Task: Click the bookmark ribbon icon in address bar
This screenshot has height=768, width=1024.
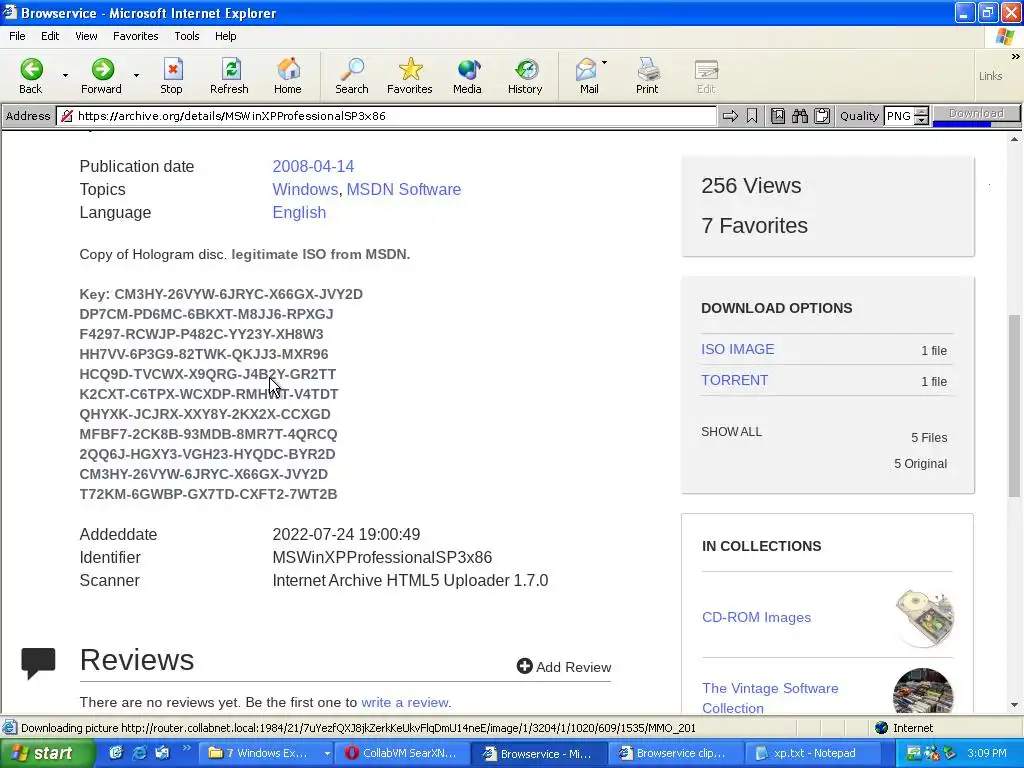Action: pyautogui.click(x=752, y=116)
